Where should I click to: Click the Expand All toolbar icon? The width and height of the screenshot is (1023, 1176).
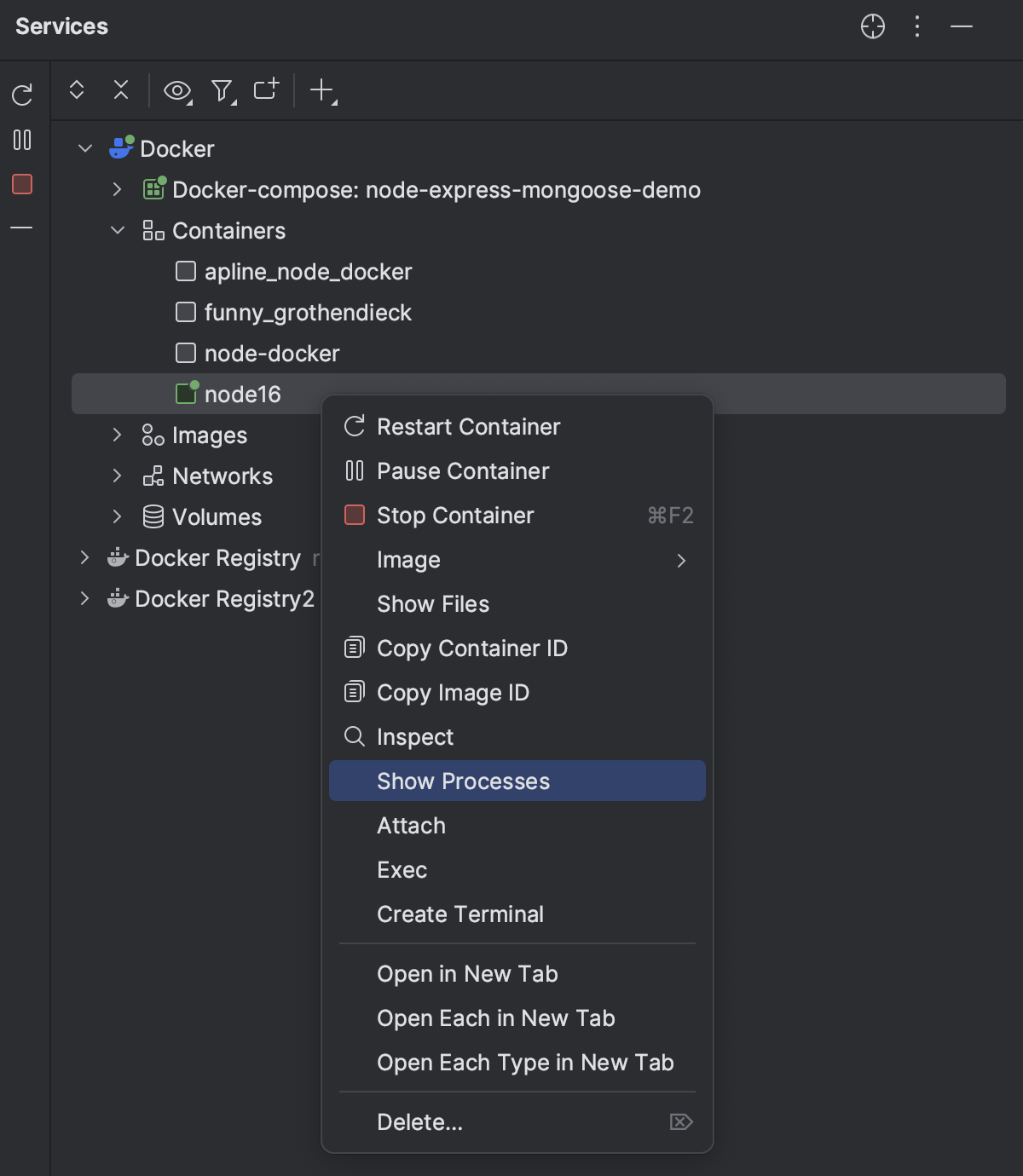tap(77, 89)
